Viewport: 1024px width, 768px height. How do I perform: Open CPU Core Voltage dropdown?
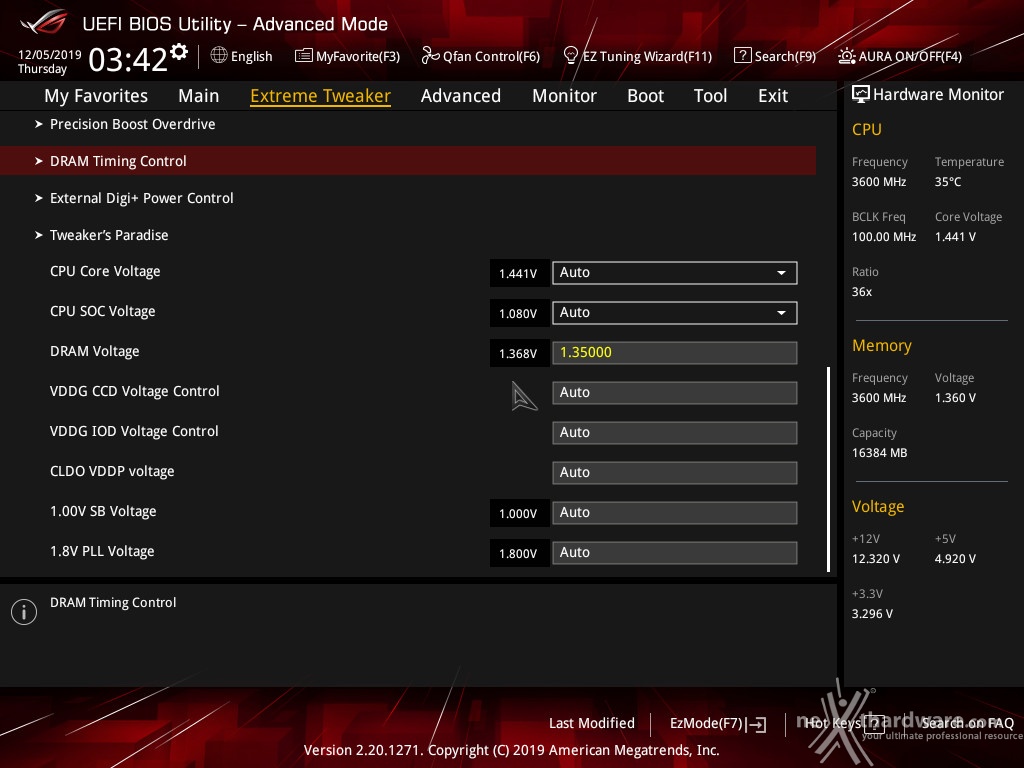tap(675, 273)
